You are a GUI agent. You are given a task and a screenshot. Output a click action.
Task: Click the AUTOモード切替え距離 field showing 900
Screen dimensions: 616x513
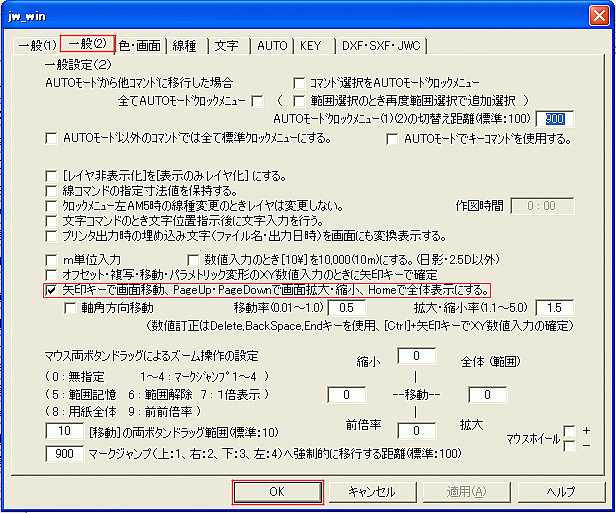point(554,119)
